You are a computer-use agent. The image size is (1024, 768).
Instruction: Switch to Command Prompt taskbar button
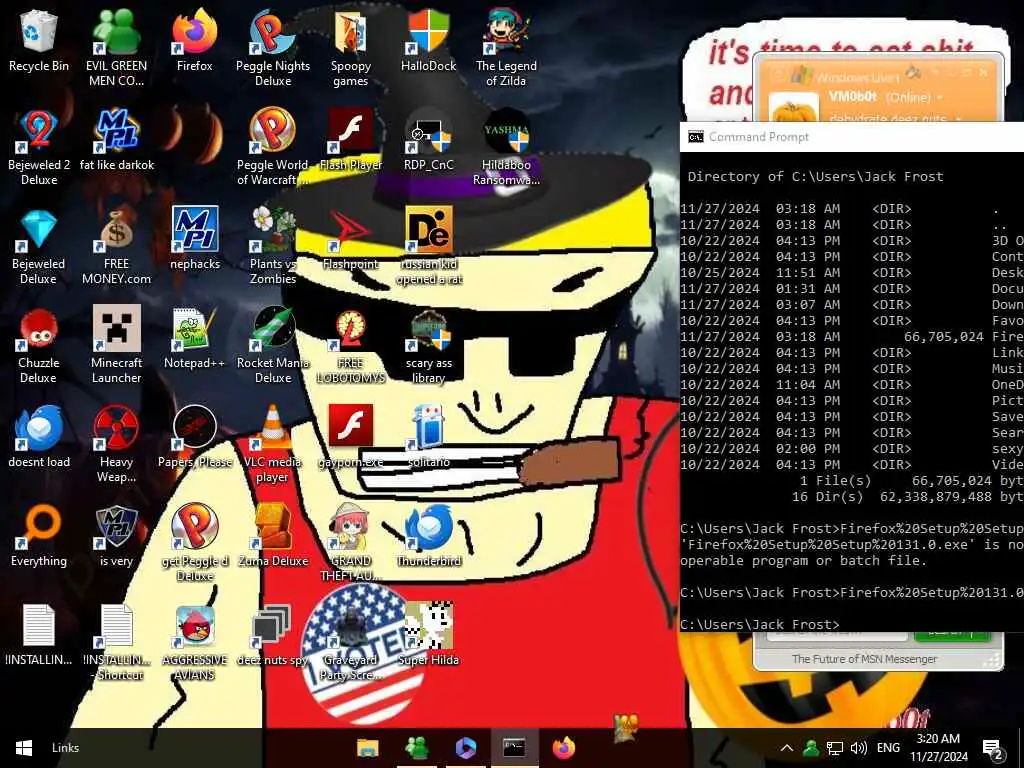[515, 748]
